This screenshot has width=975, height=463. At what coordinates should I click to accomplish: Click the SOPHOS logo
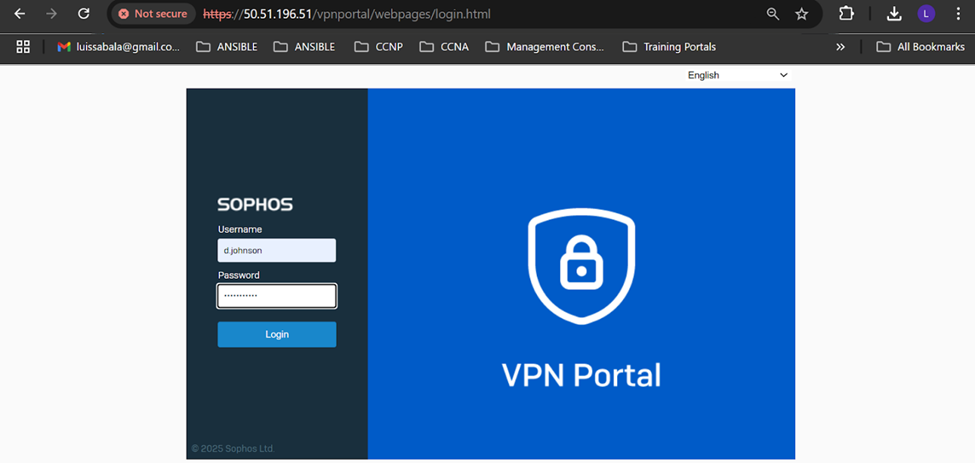(x=255, y=204)
